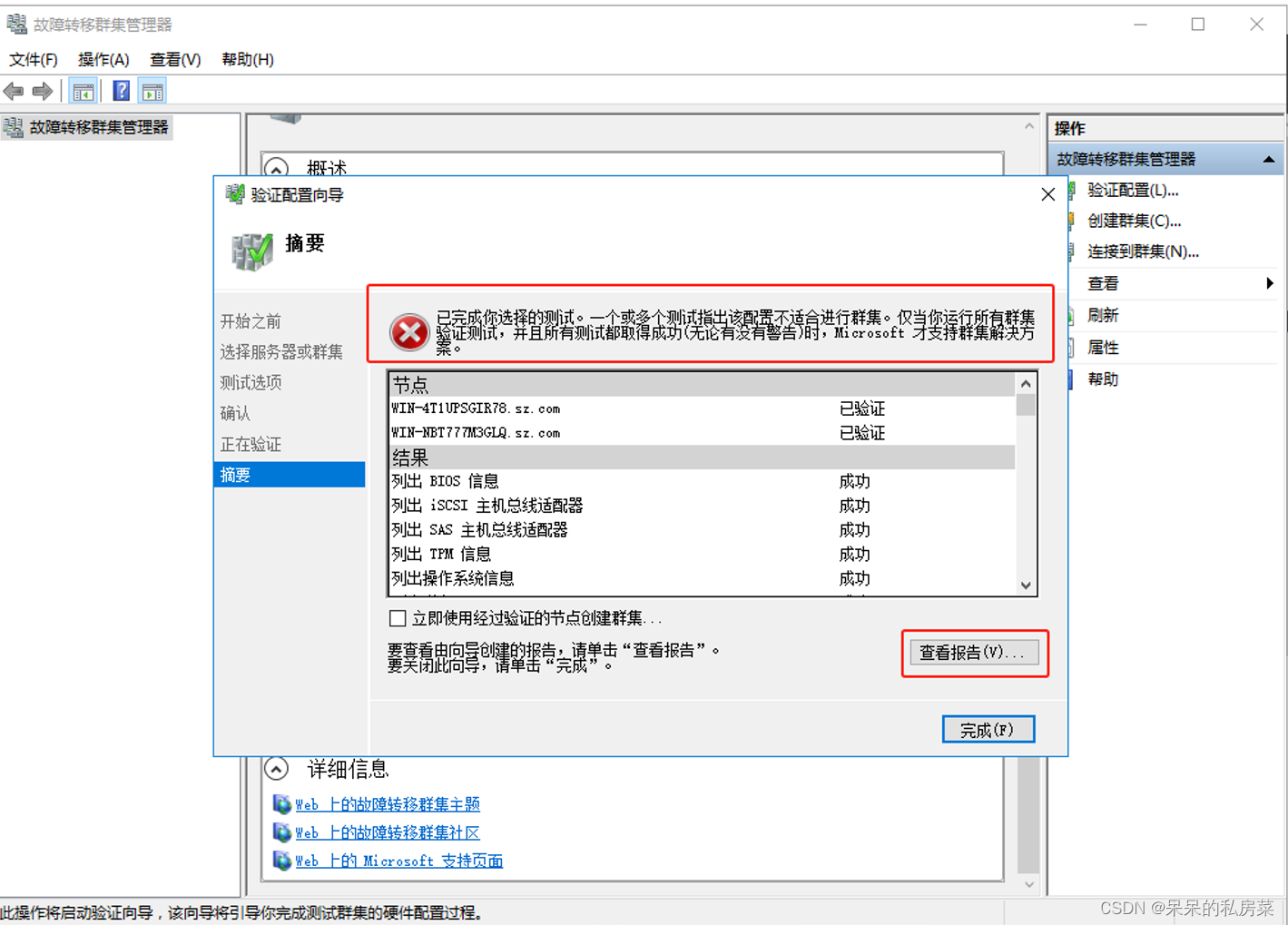Click 刷新 in the actions pane
The image size is (1288, 925).
[x=1103, y=316]
